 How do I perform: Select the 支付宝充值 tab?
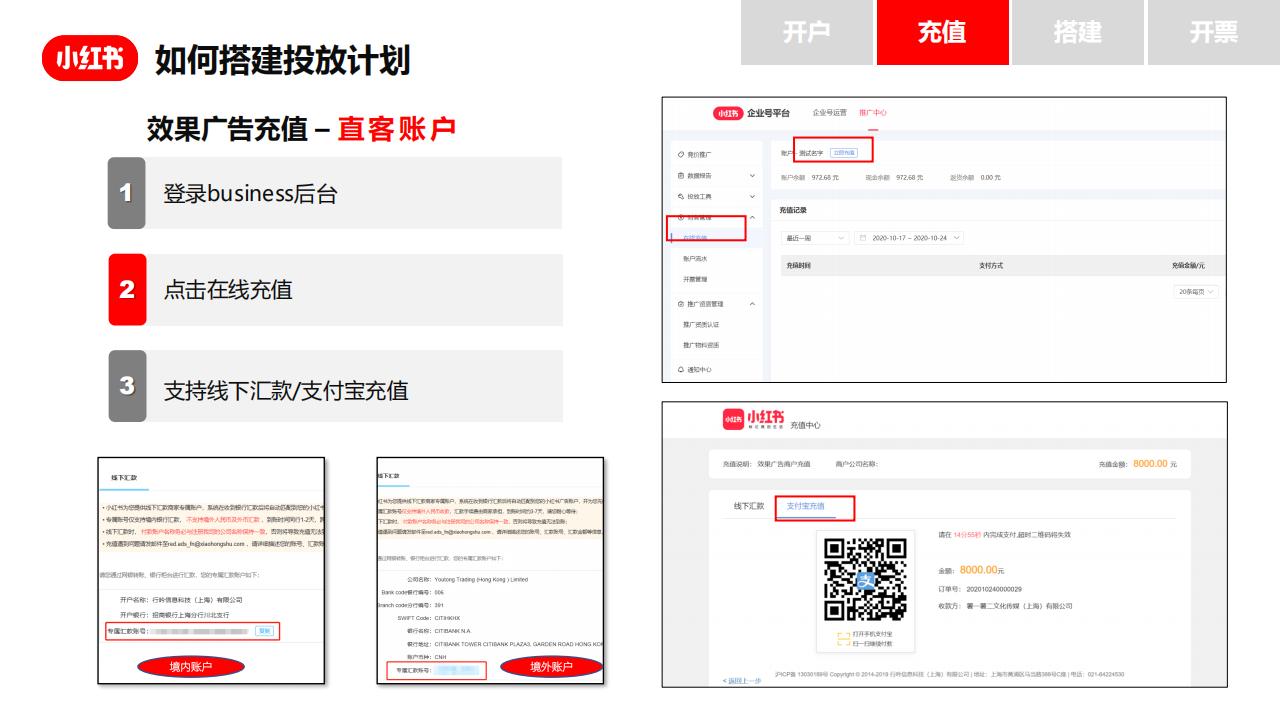tap(806, 506)
